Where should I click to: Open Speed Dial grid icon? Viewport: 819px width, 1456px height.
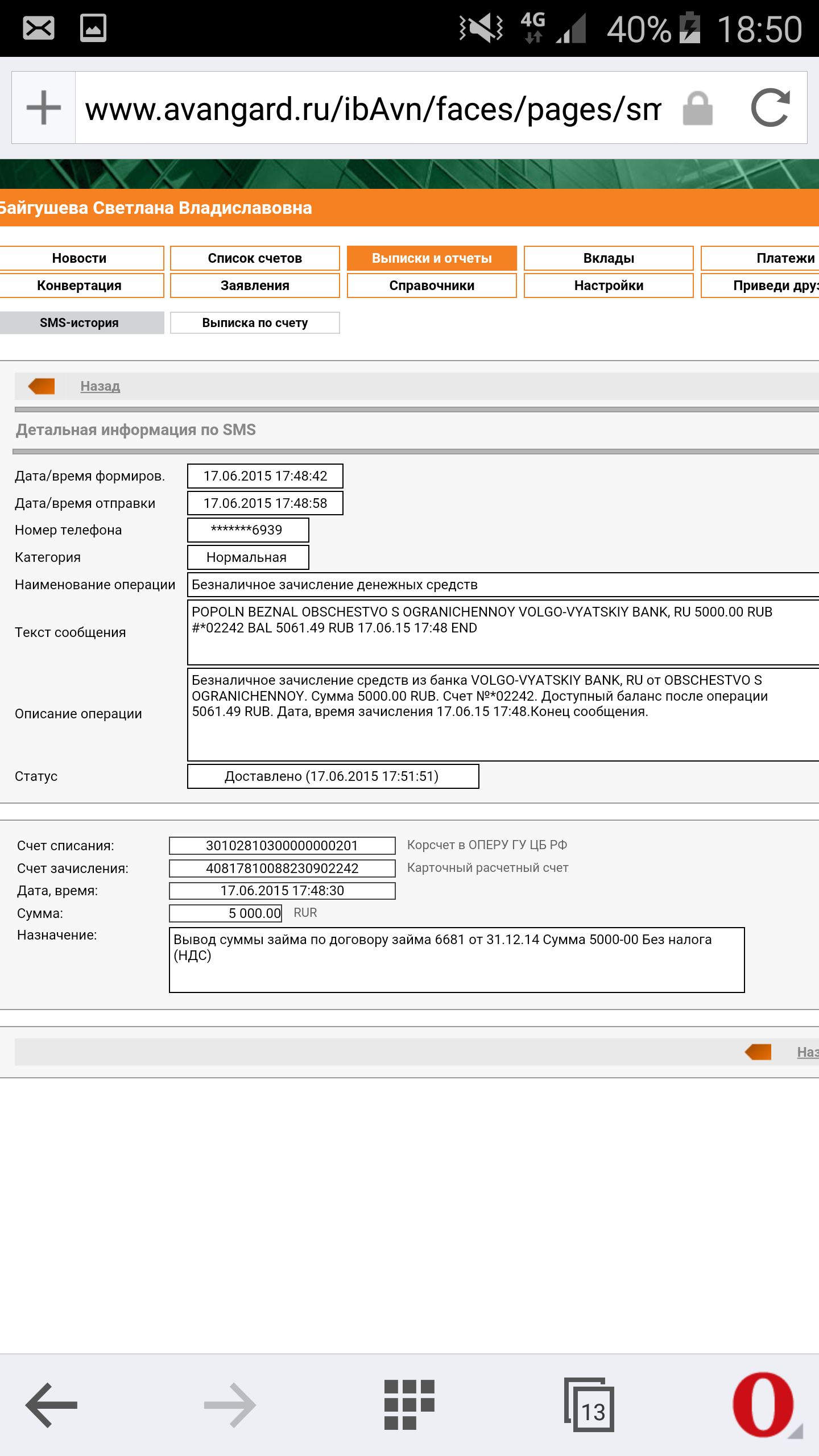tap(409, 1405)
